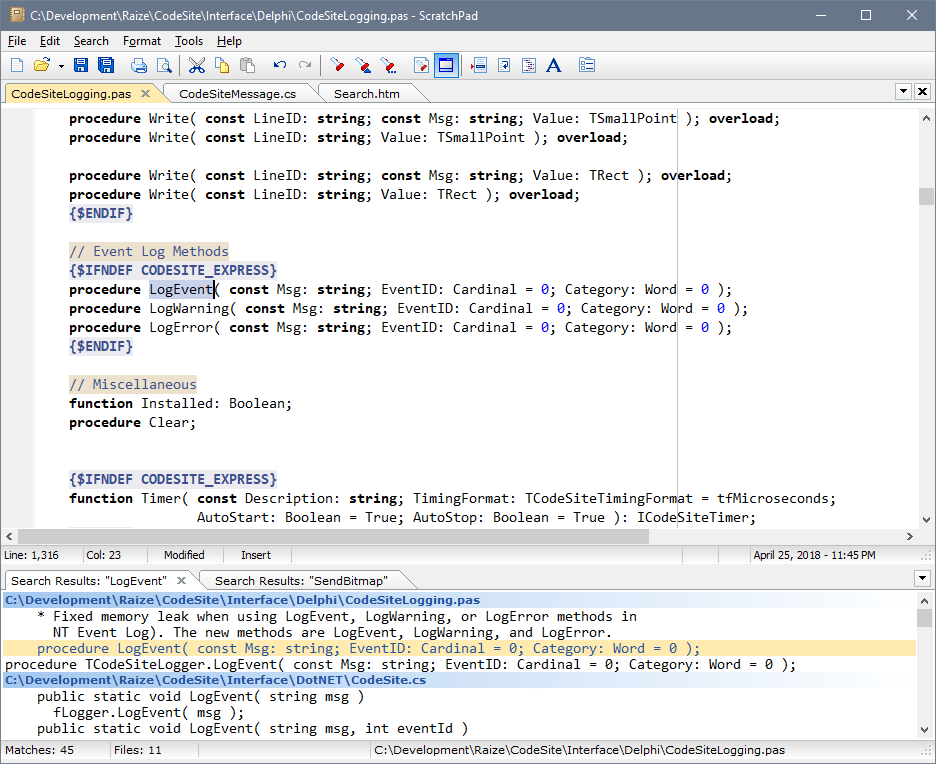The height and width of the screenshot is (764, 936).
Task: Print the current document
Action: coord(140,65)
